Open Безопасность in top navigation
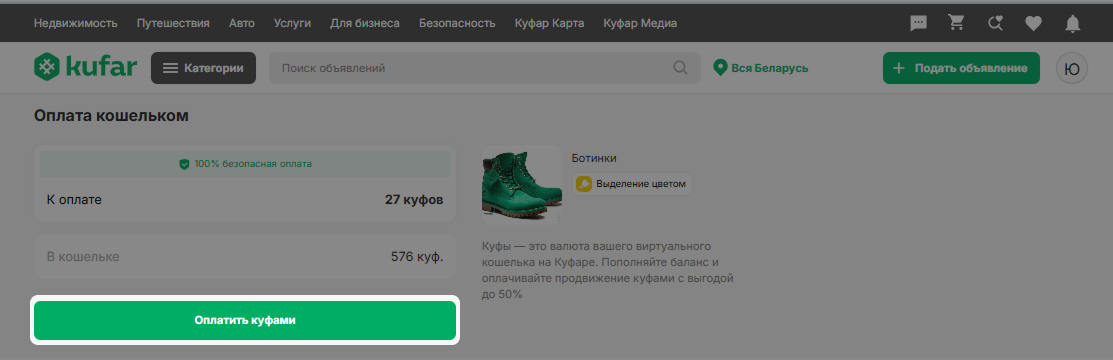This screenshot has width=1113, height=360. click(x=457, y=23)
